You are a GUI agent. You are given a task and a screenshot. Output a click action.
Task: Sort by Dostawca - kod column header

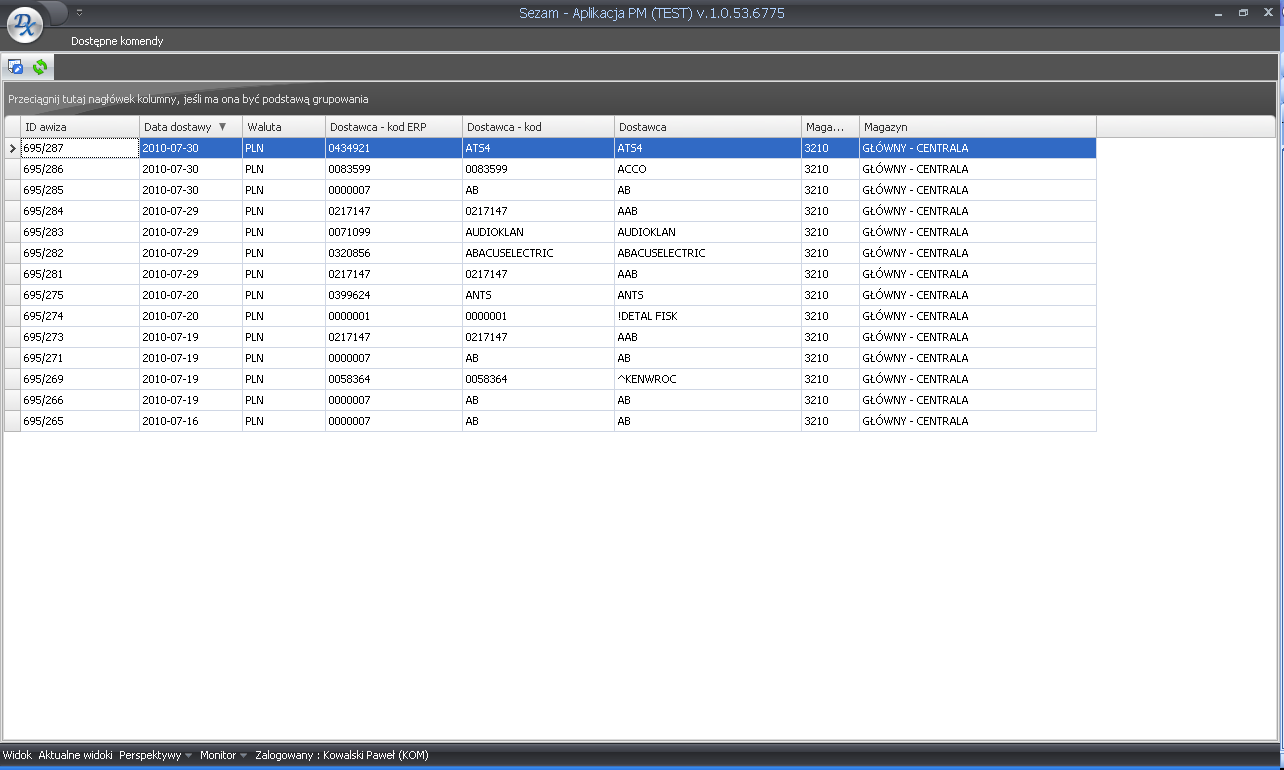click(x=538, y=127)
